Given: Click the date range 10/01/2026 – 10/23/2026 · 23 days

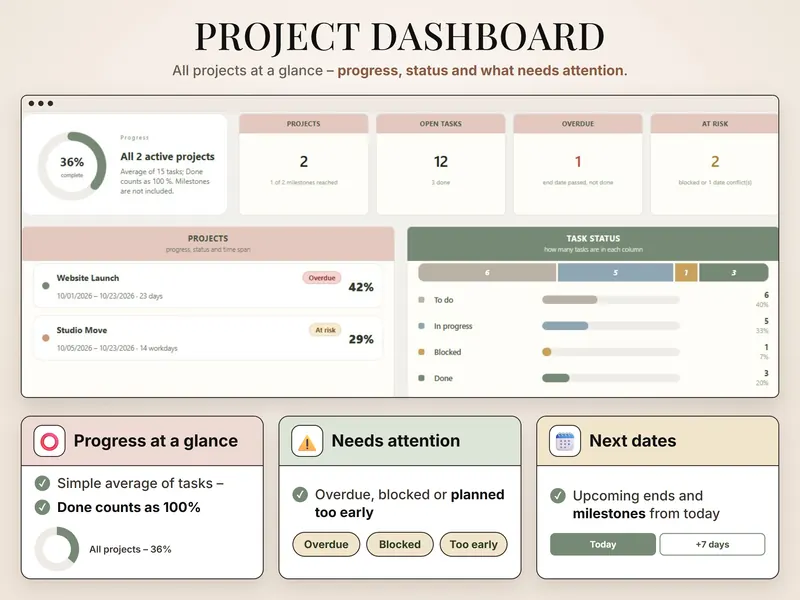Looking at the screenshot, I should [110, 296].
